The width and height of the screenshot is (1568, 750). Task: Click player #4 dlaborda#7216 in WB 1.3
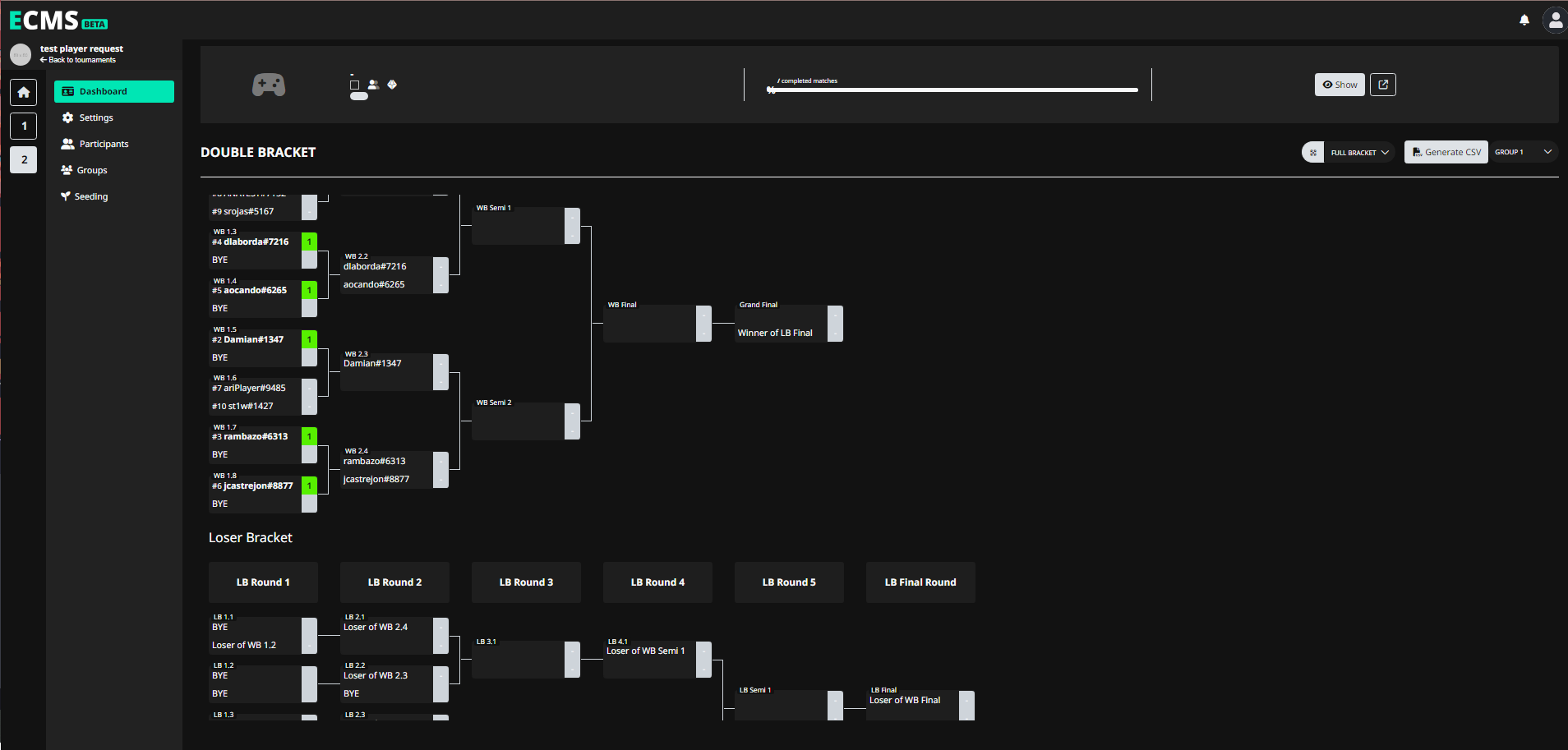pos(251,242)
